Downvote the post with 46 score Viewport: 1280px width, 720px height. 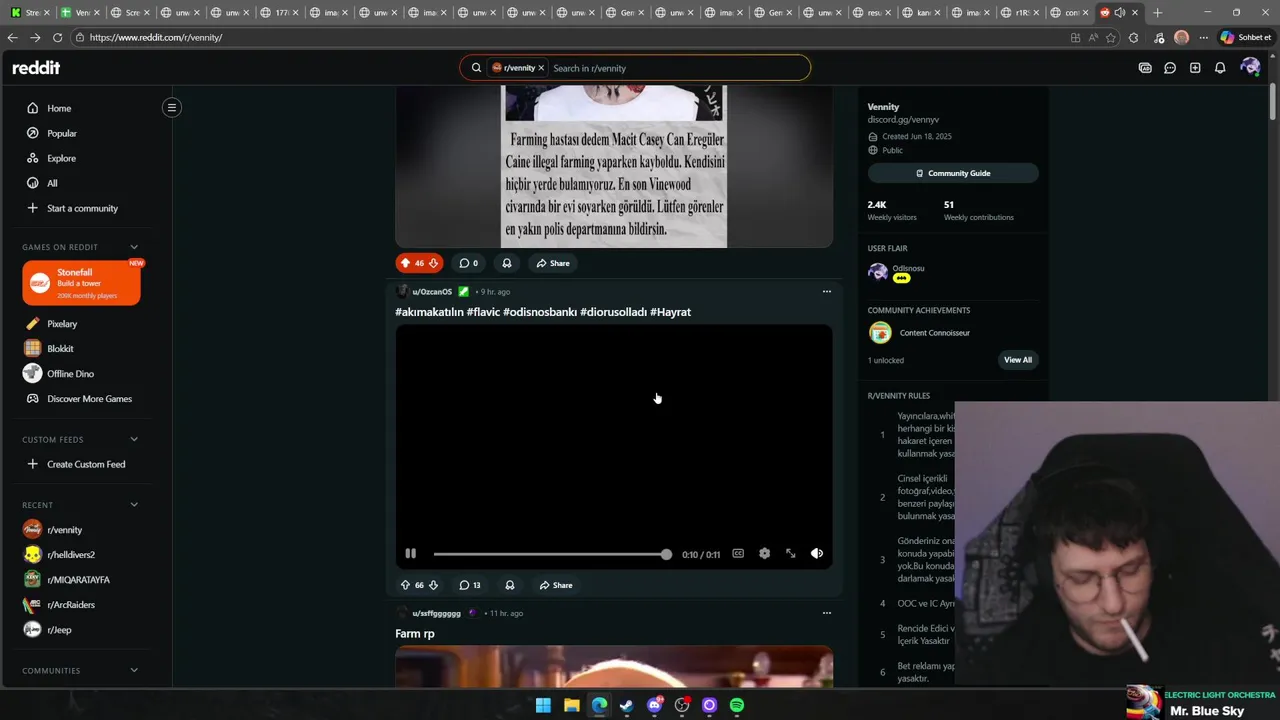click(x=433, y=263)
